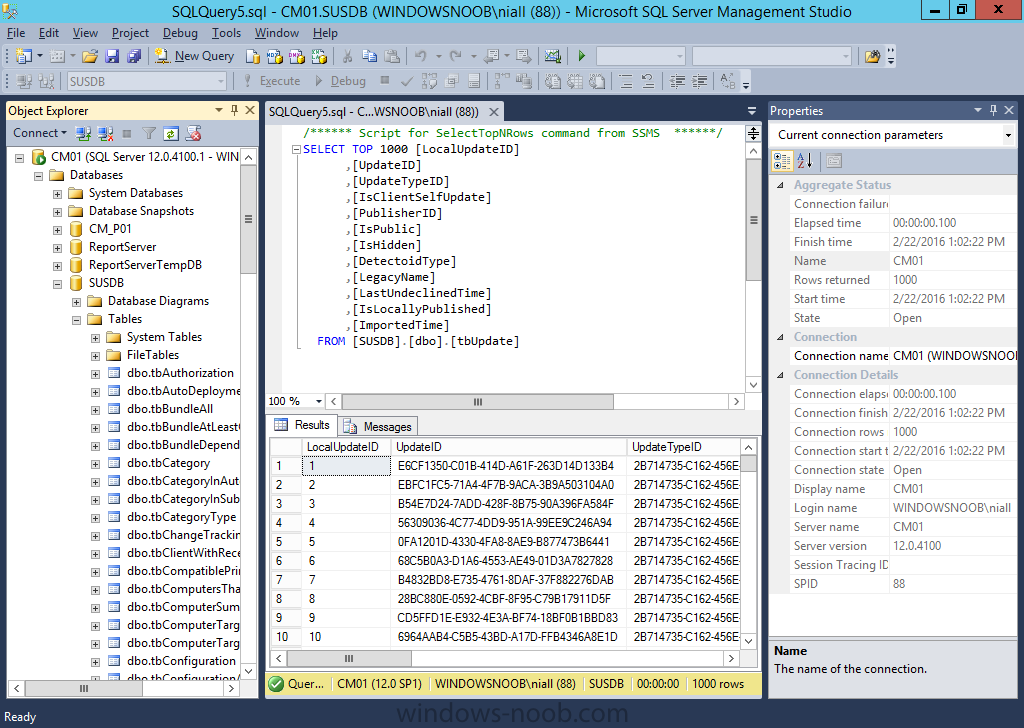Screen dimensions: 1024x728
Task: Switch output to Results to Grid
Action: tap(575, 82)
